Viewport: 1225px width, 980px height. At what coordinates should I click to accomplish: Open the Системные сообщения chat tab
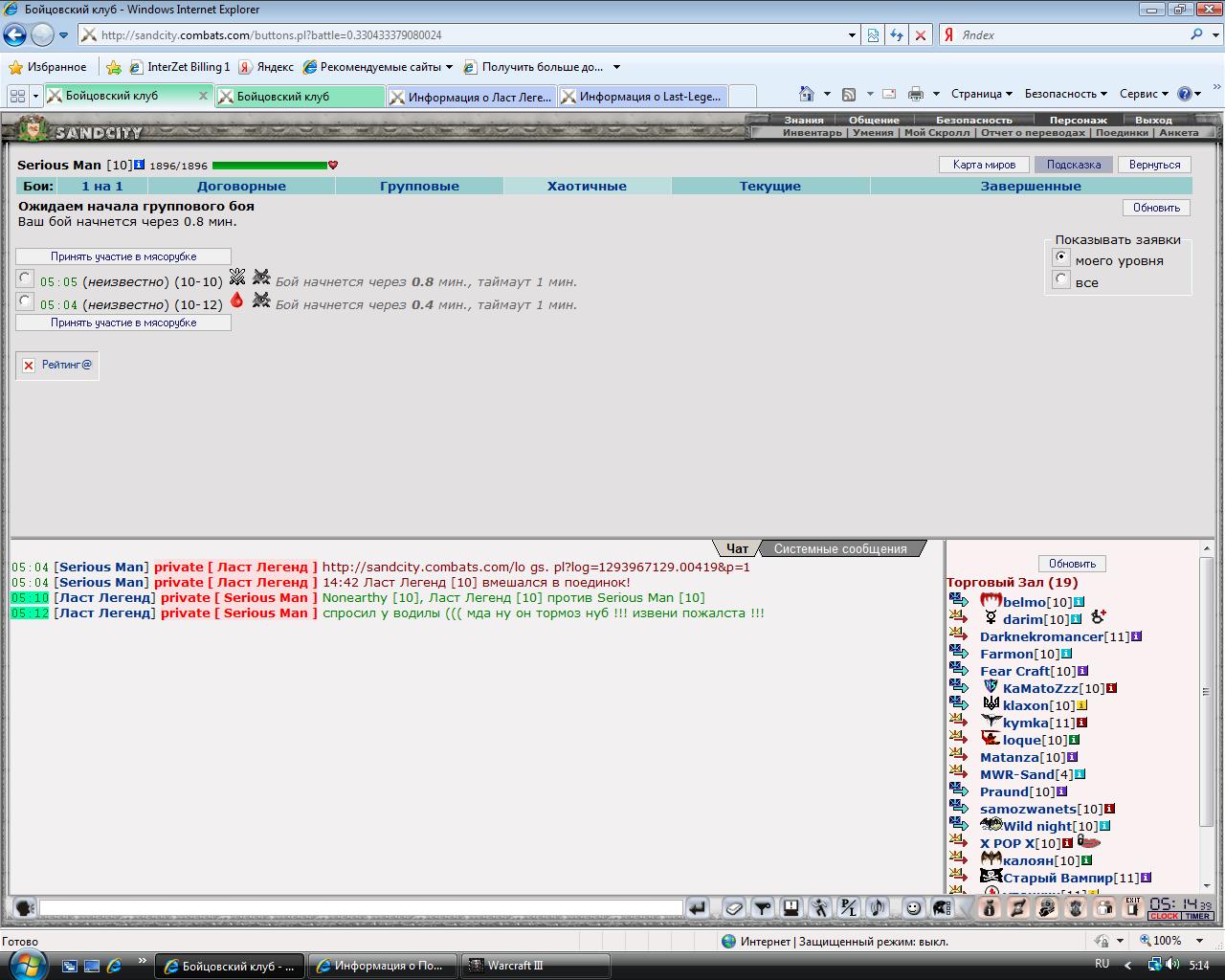[840, 549]
